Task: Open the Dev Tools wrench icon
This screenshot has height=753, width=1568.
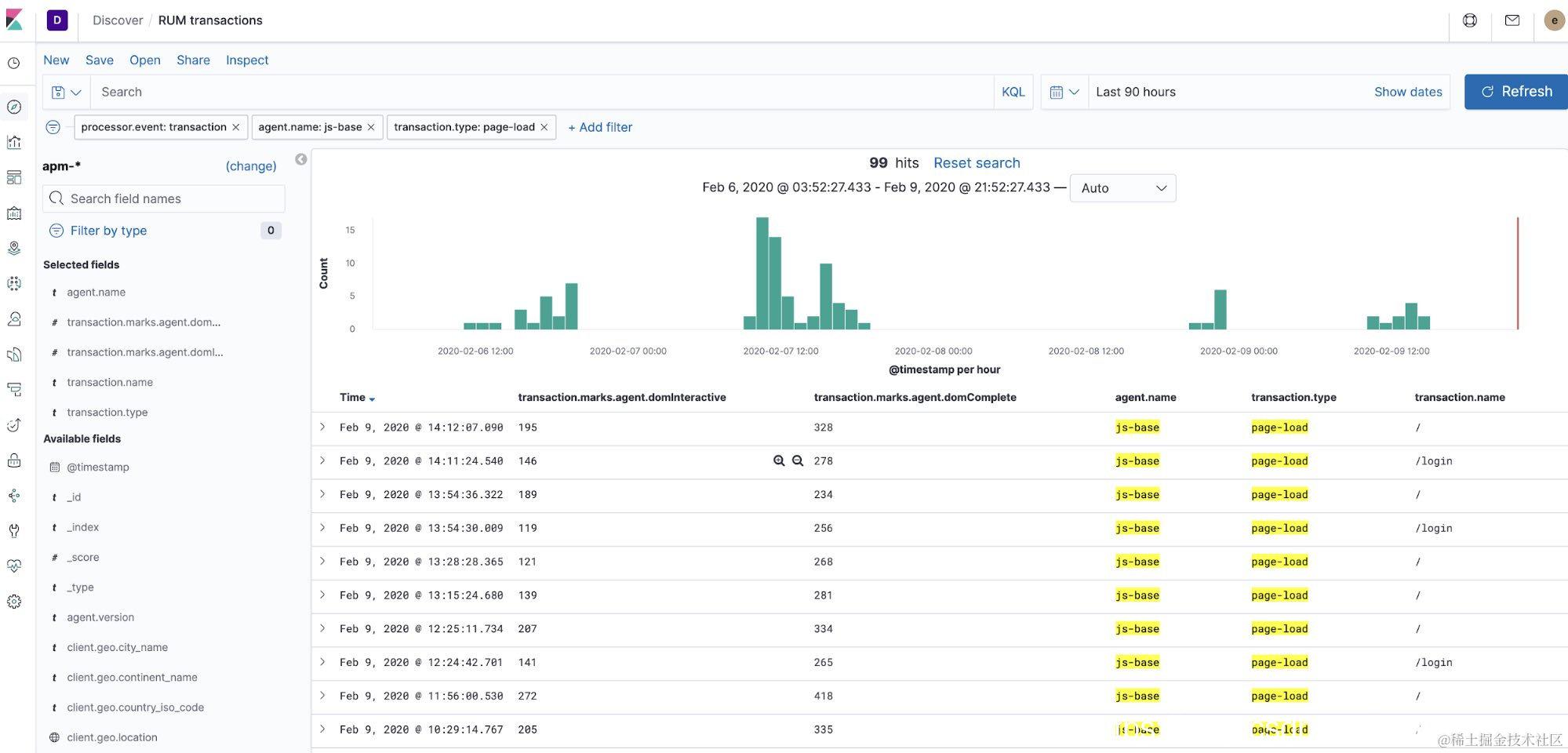Action: 14,531
